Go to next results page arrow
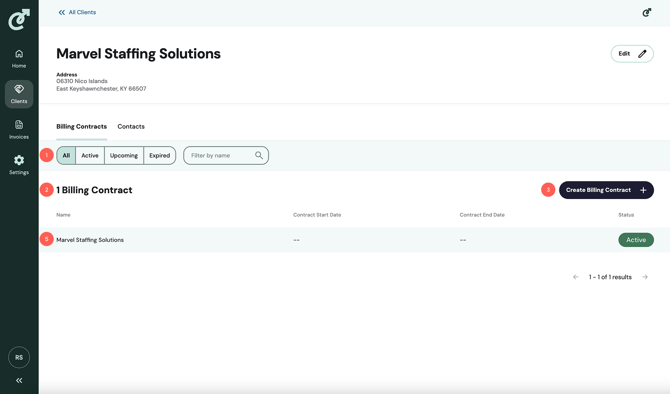The height and width of the screenshot is (394, 670). pos(645,277)
